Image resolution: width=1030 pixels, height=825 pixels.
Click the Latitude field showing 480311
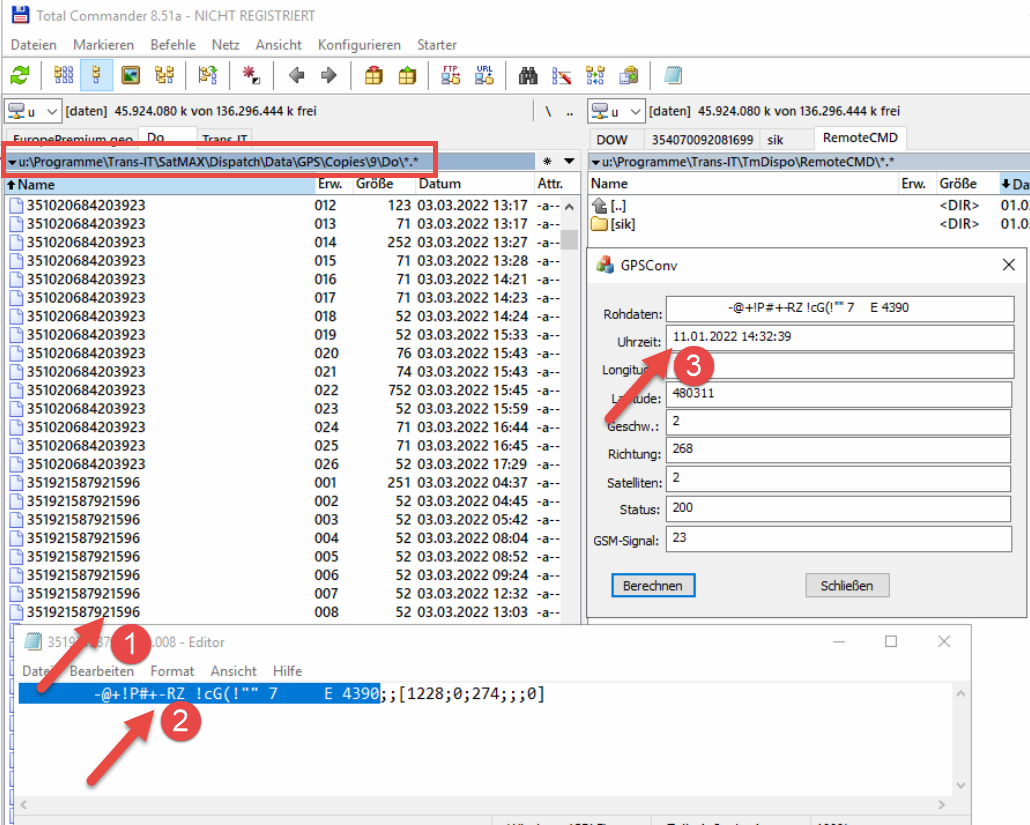pyautogui.click(x=839, y=394)
